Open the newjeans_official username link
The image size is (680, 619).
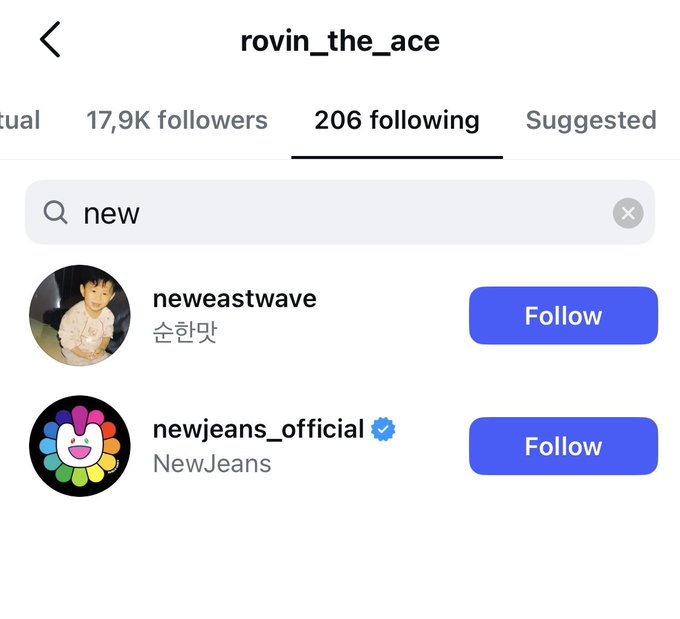pyautogui.click(x=258, y=430)
